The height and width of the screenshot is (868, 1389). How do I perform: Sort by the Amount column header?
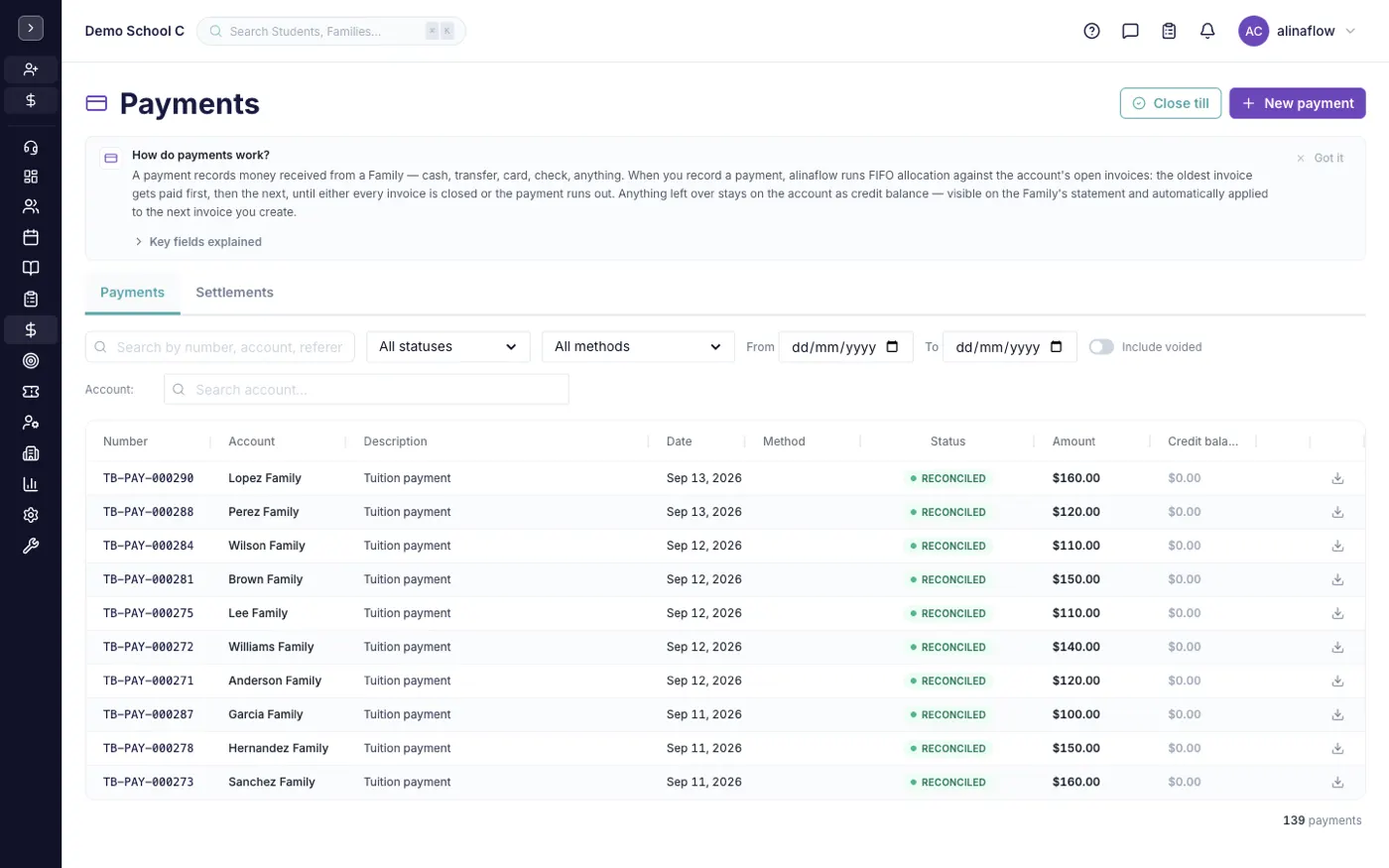(x=1073, y=441)
